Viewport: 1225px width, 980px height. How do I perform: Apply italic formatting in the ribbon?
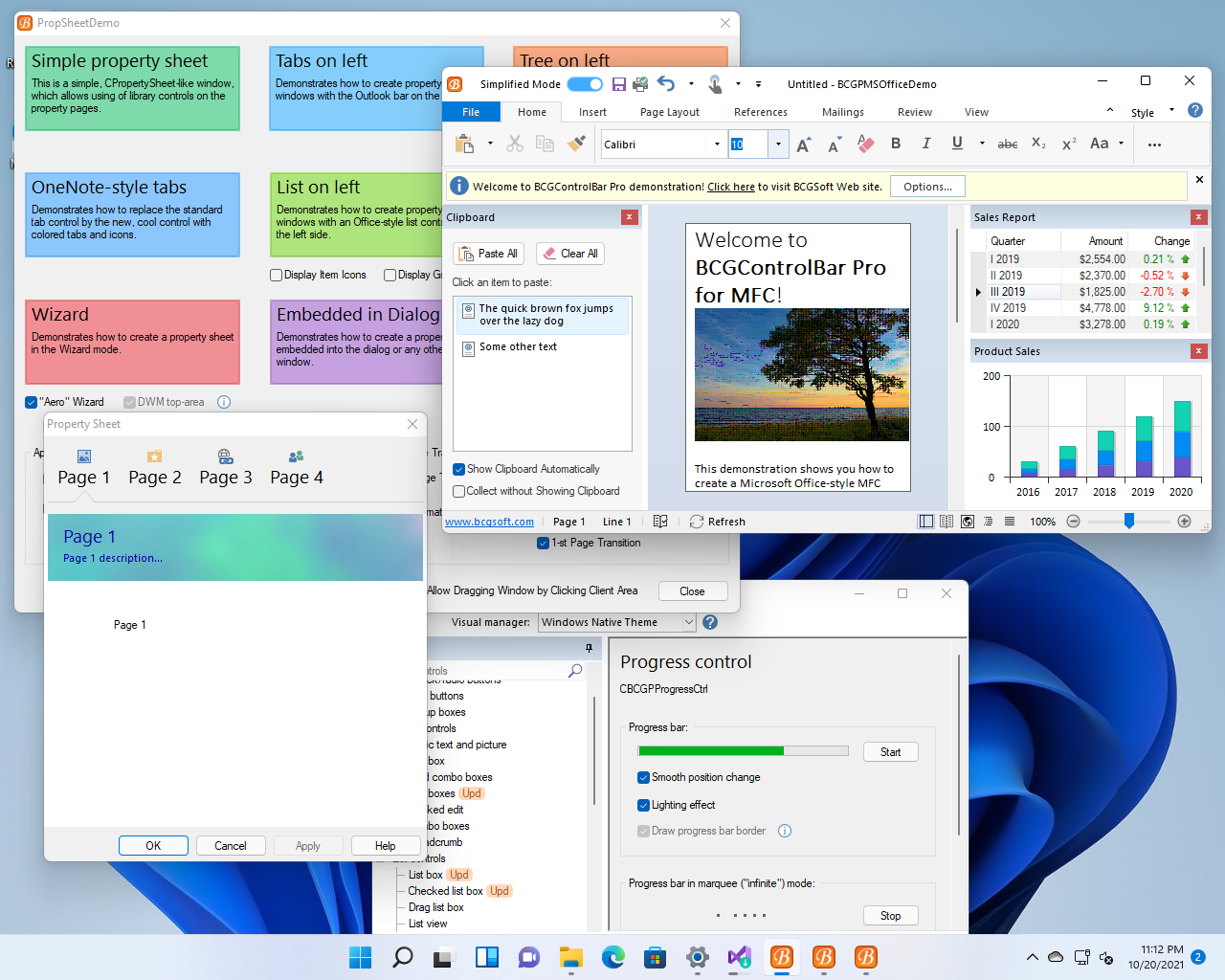(x=926, y=143)
